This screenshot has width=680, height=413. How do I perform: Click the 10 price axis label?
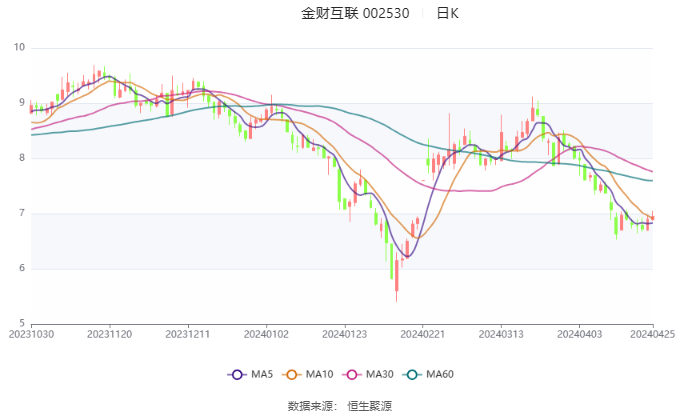(19, 47)
